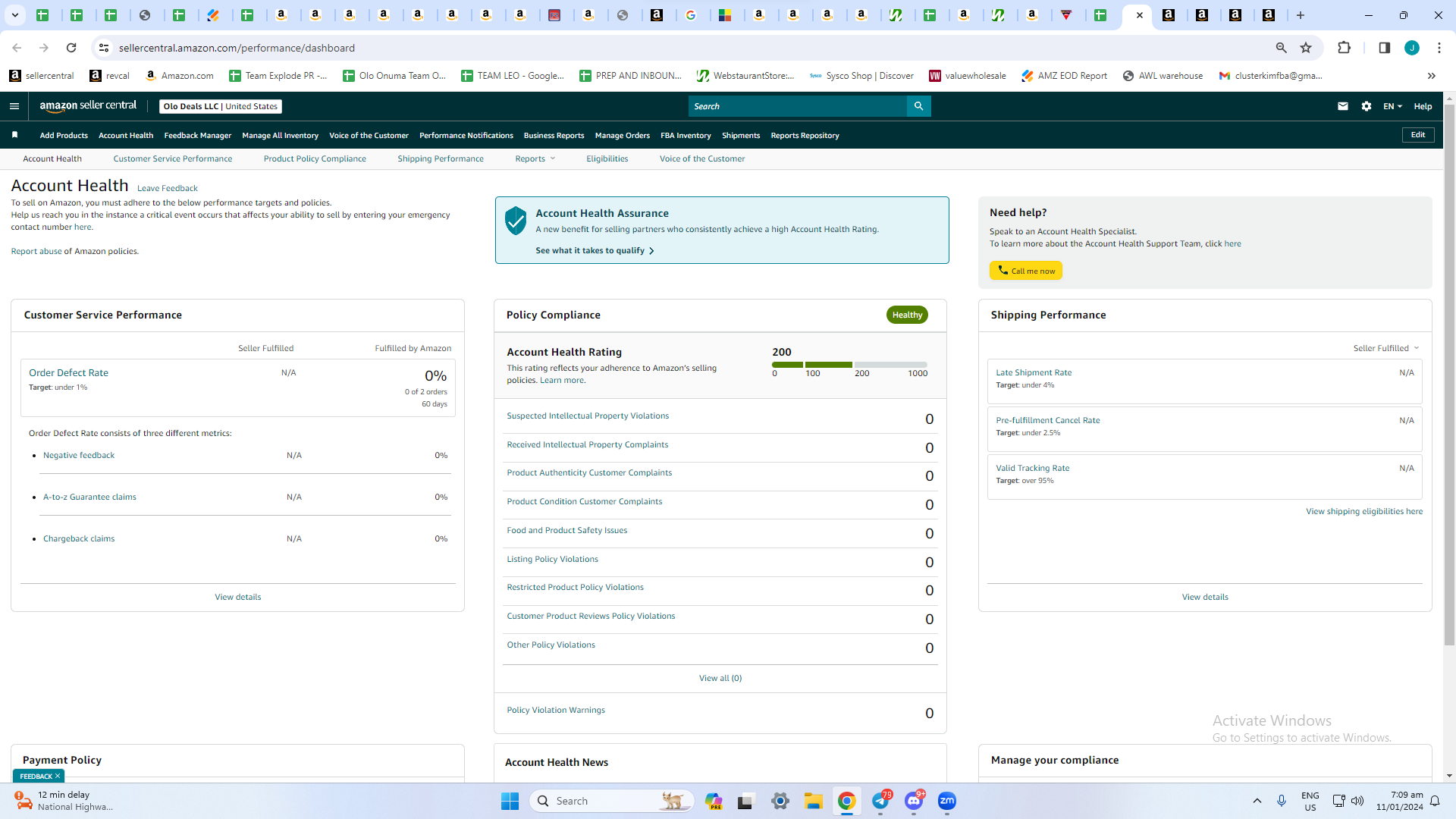Open the Chrome profile avatar J
The height and width of the screenshot is (819, 1456).
click(x=1412, y=48)
